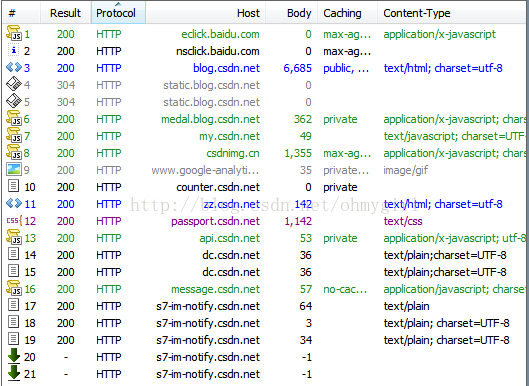
Task: Click the Protocol column header
Action: tap(118, 13)
